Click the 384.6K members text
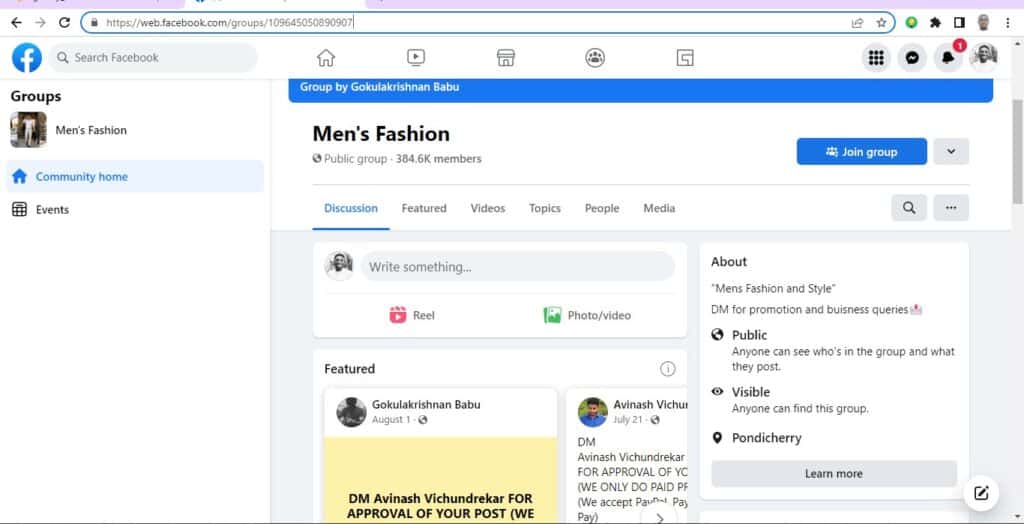Screen dimensions: 1024x524 pos(438,159)
